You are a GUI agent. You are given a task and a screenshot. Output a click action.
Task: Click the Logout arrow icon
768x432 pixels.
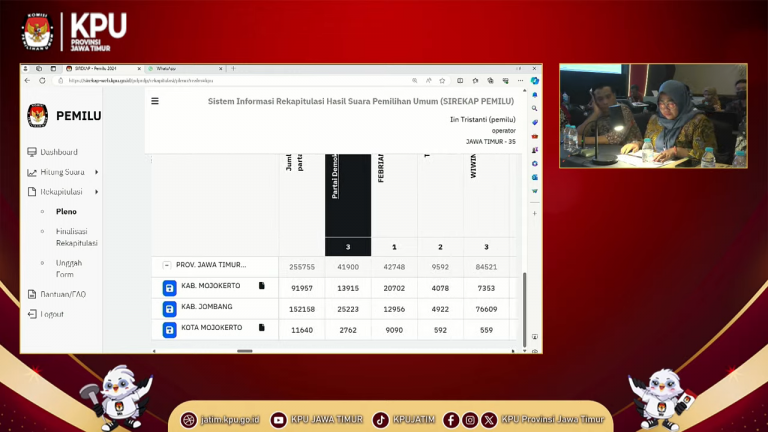click(32, 314)
